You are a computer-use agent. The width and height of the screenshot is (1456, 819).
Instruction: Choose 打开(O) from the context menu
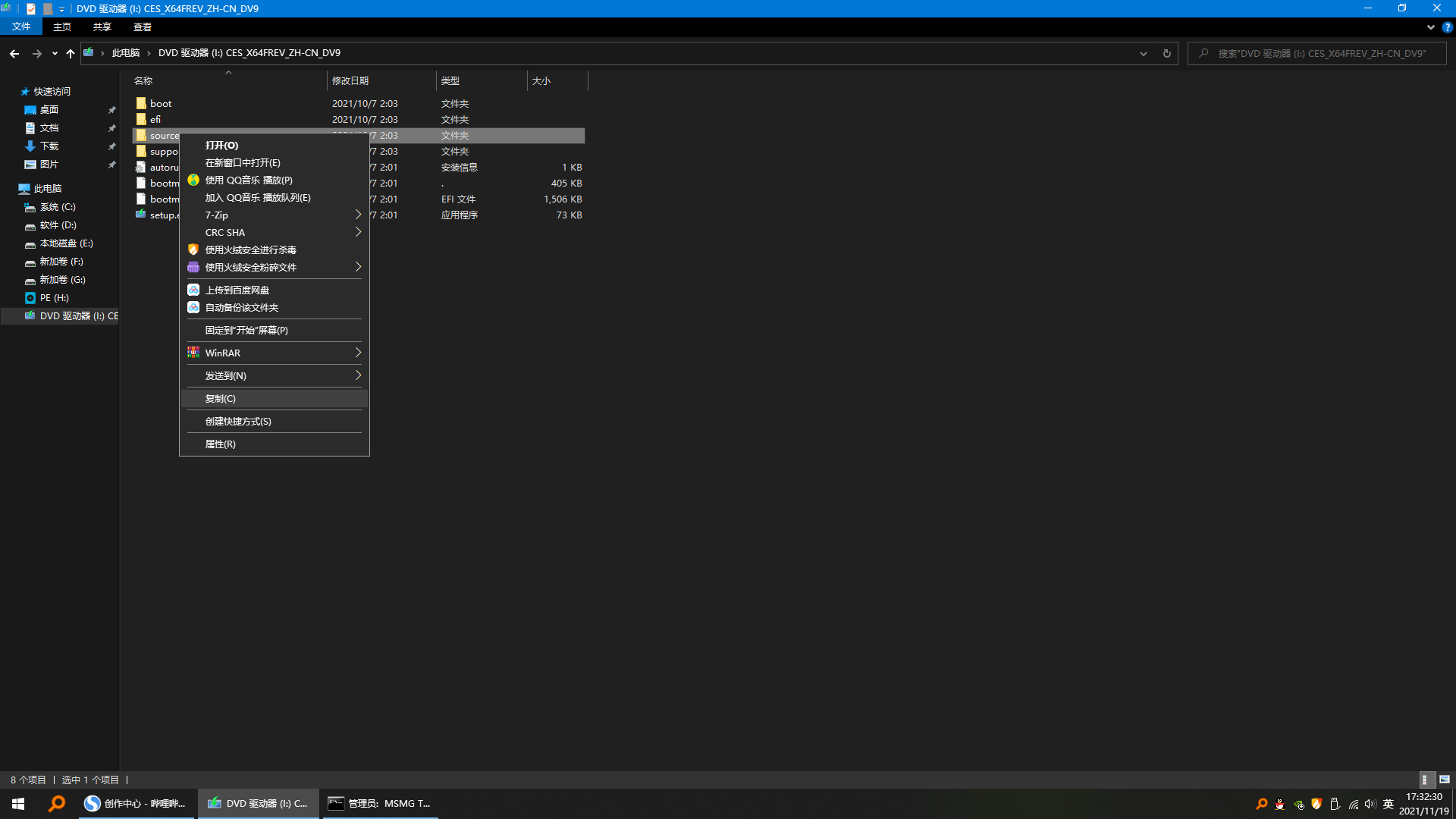[275, 145]
